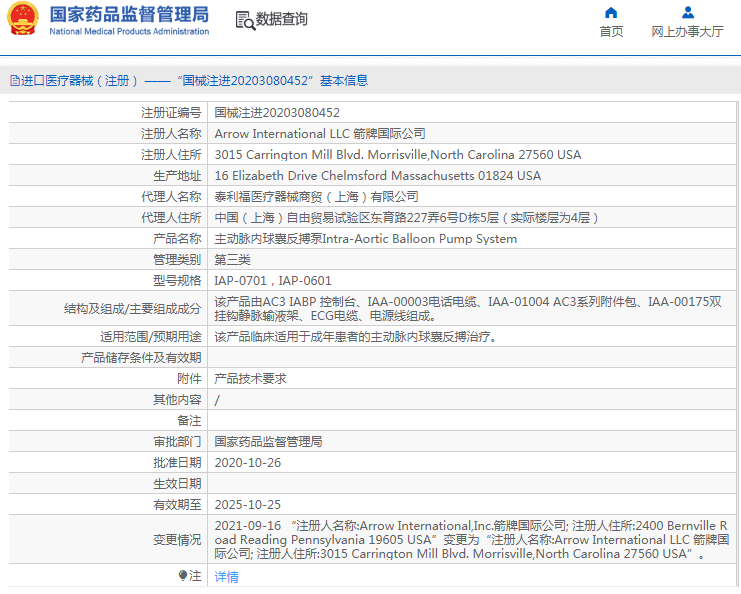Viewport: 741px width, 594px height.
Task: Click the 网上办事大厅 person icon
Action: click(x=687, y=13)
